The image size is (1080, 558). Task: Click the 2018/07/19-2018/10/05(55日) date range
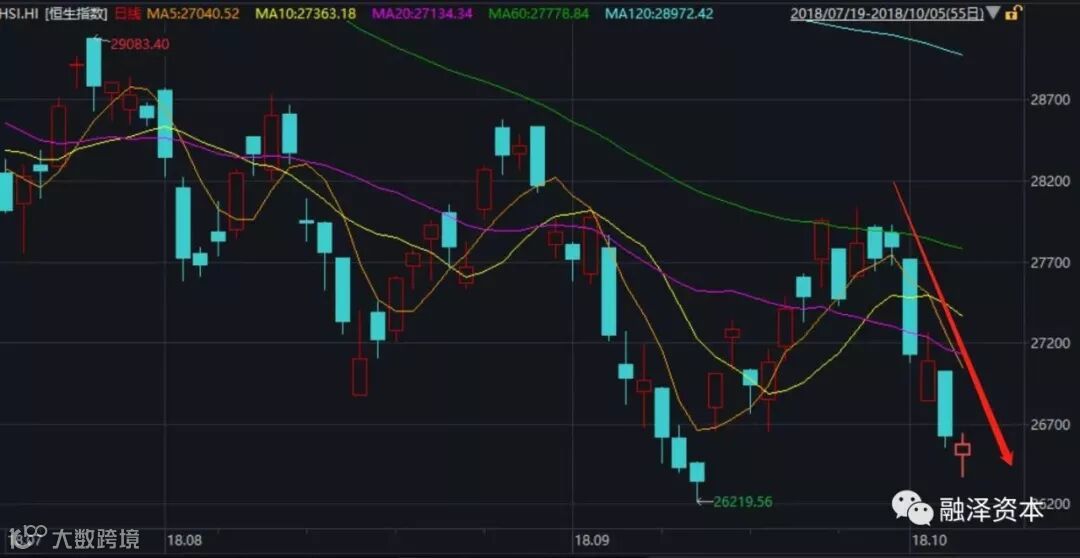(x=887, y=14)
